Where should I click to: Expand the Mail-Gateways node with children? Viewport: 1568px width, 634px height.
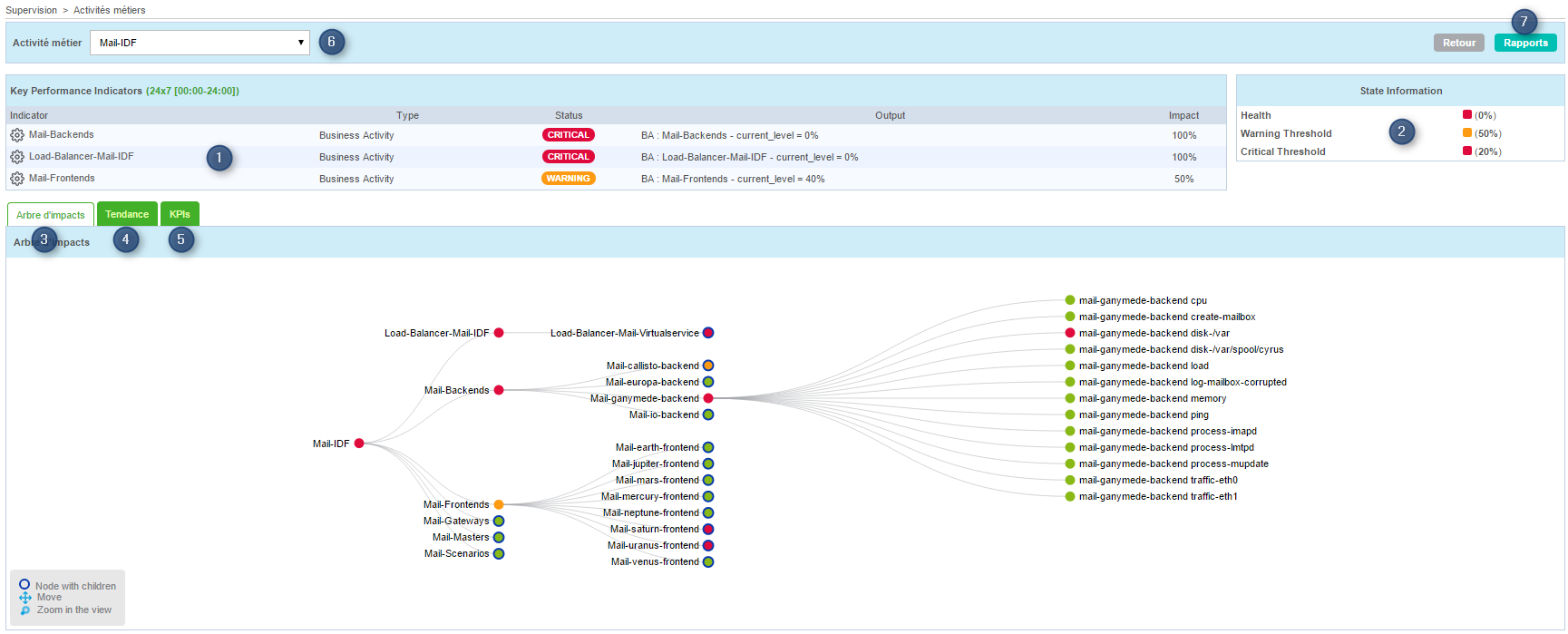(x=499, y=521)
